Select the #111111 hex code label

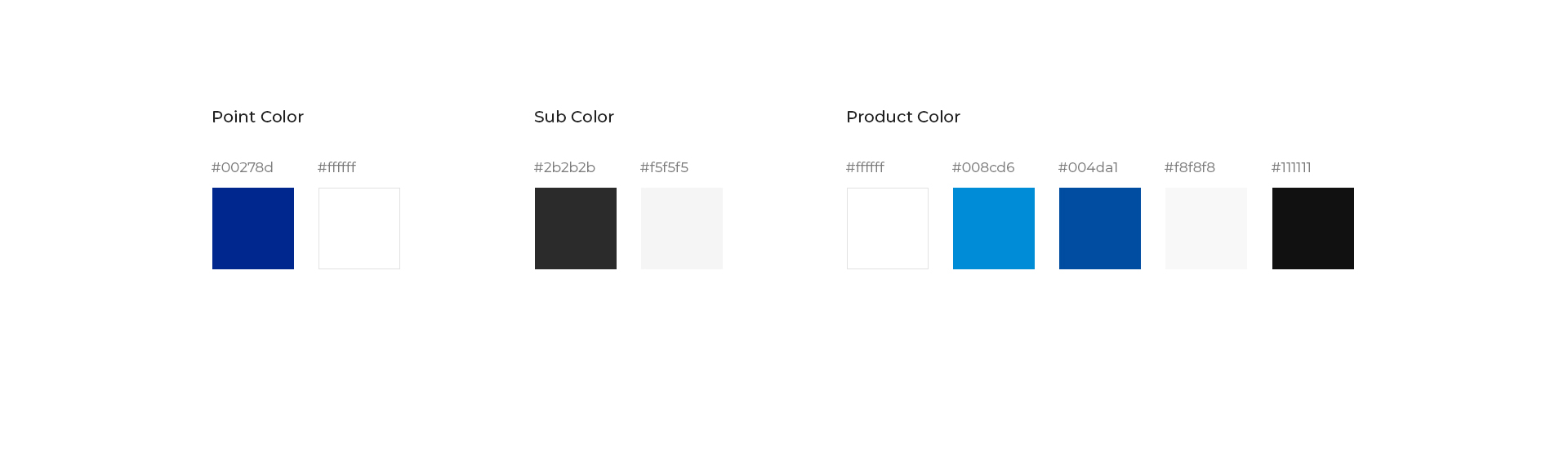click(x=1291, y=167)
